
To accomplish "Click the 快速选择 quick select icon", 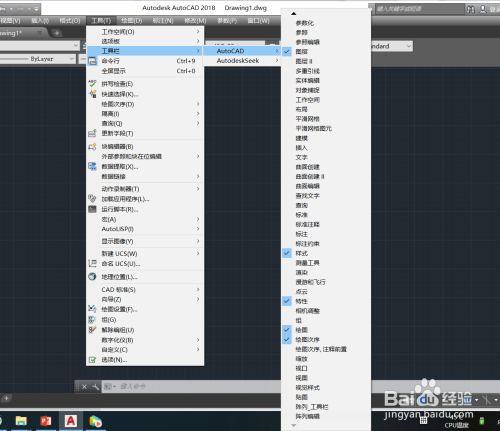I will click(x=92, y=94).
